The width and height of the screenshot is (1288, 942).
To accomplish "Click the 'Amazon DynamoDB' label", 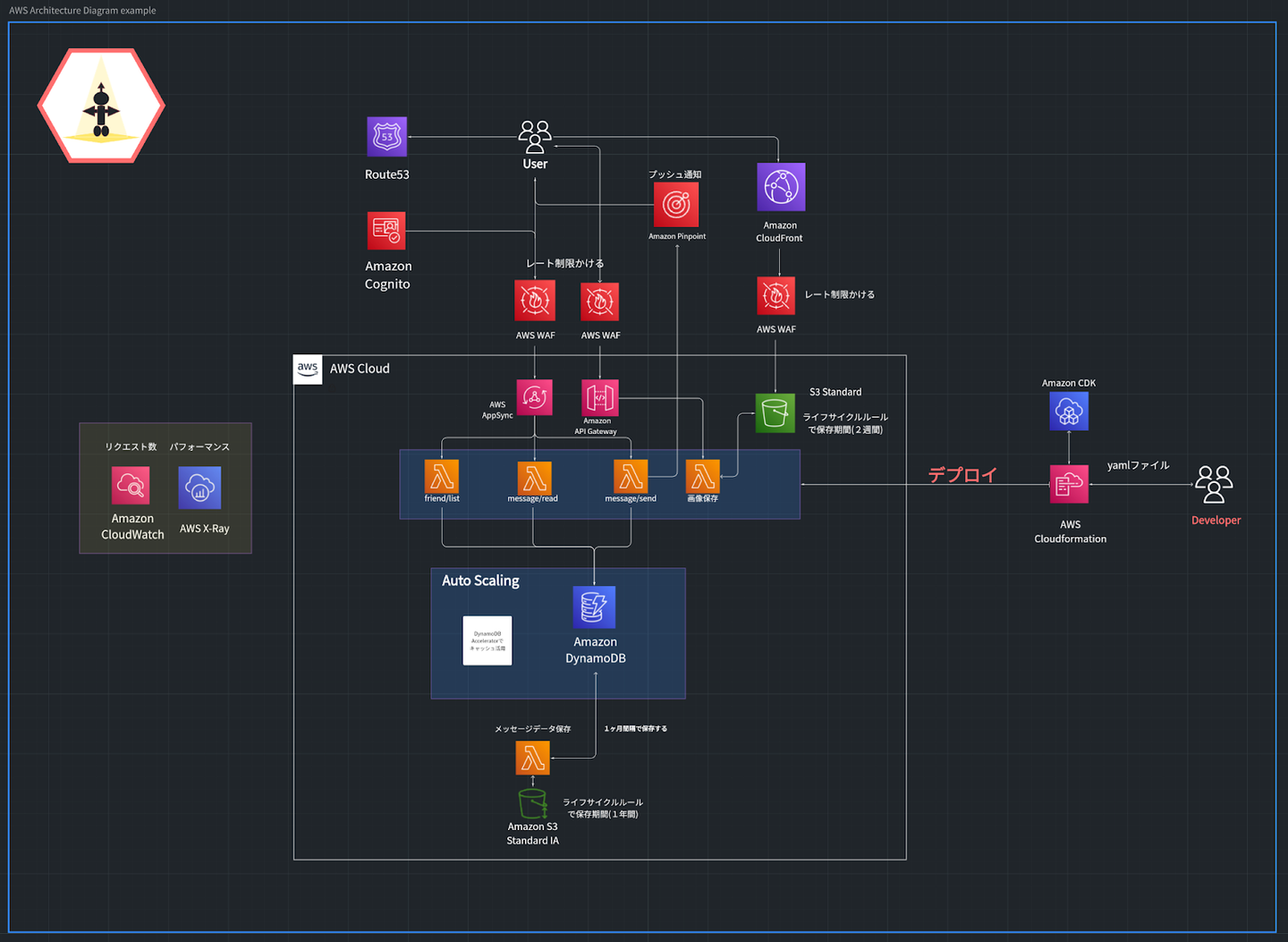I will point(596,650).
